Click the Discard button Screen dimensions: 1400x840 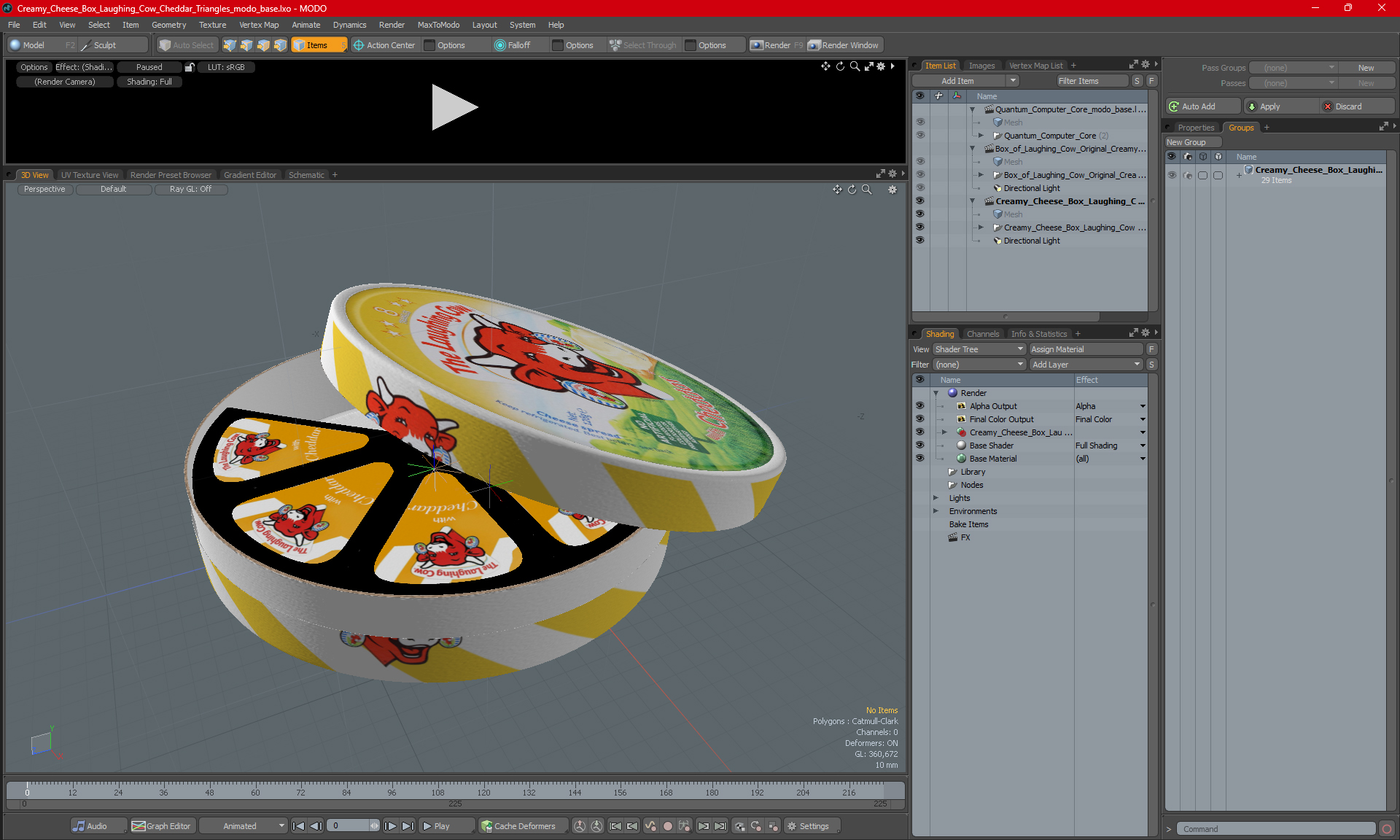coord(1358,106)
